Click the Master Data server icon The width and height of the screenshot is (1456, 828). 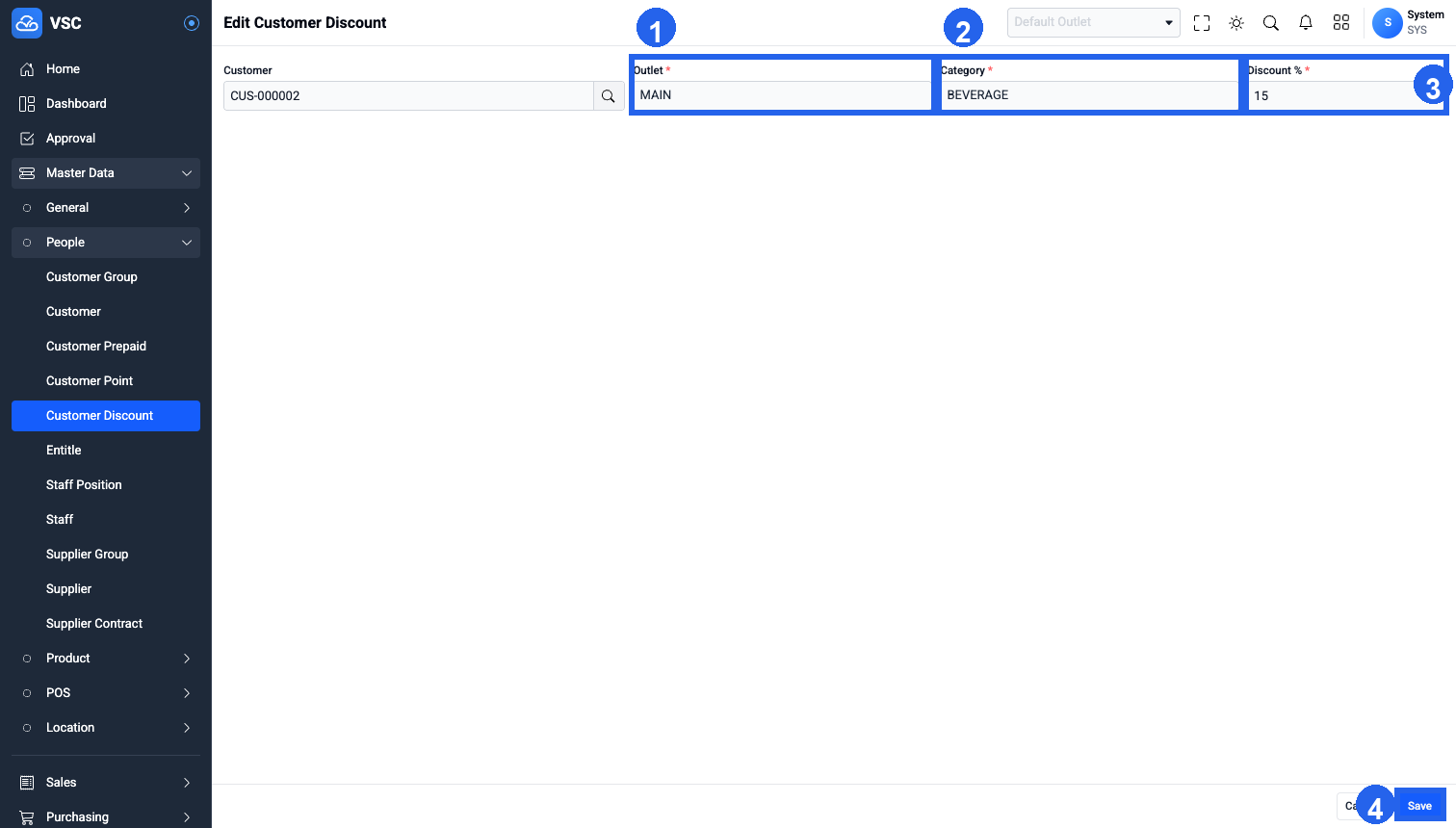27,173
